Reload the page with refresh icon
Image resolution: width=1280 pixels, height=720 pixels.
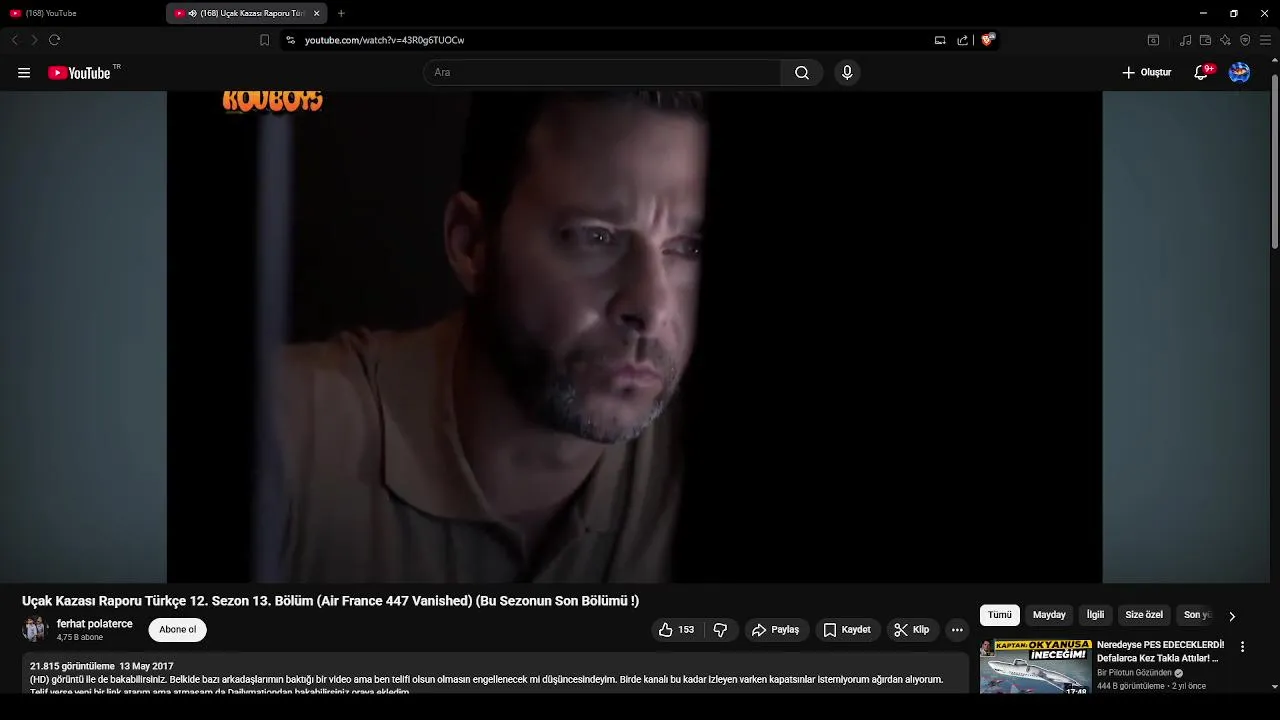point(54,40)
